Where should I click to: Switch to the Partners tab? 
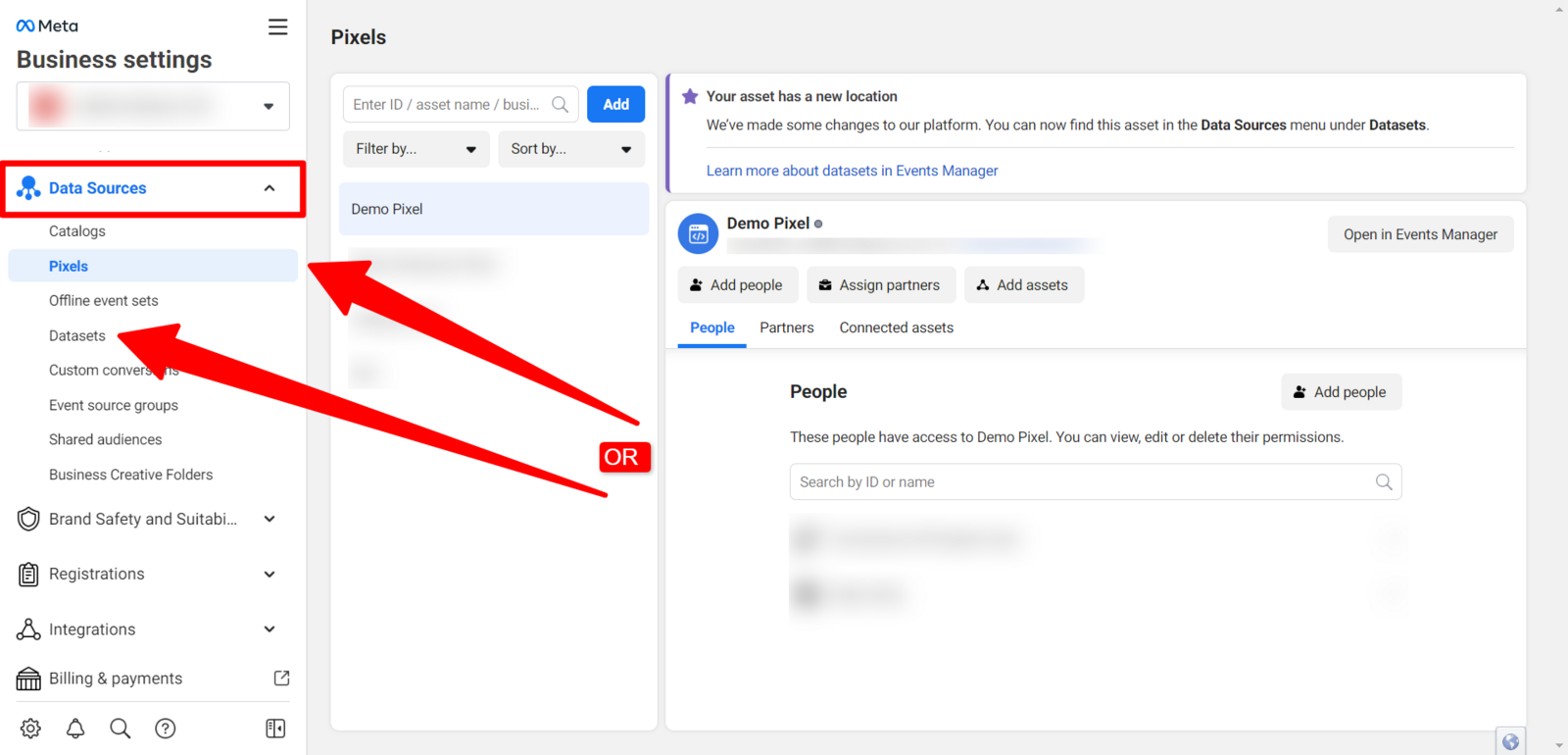[786, 327]
